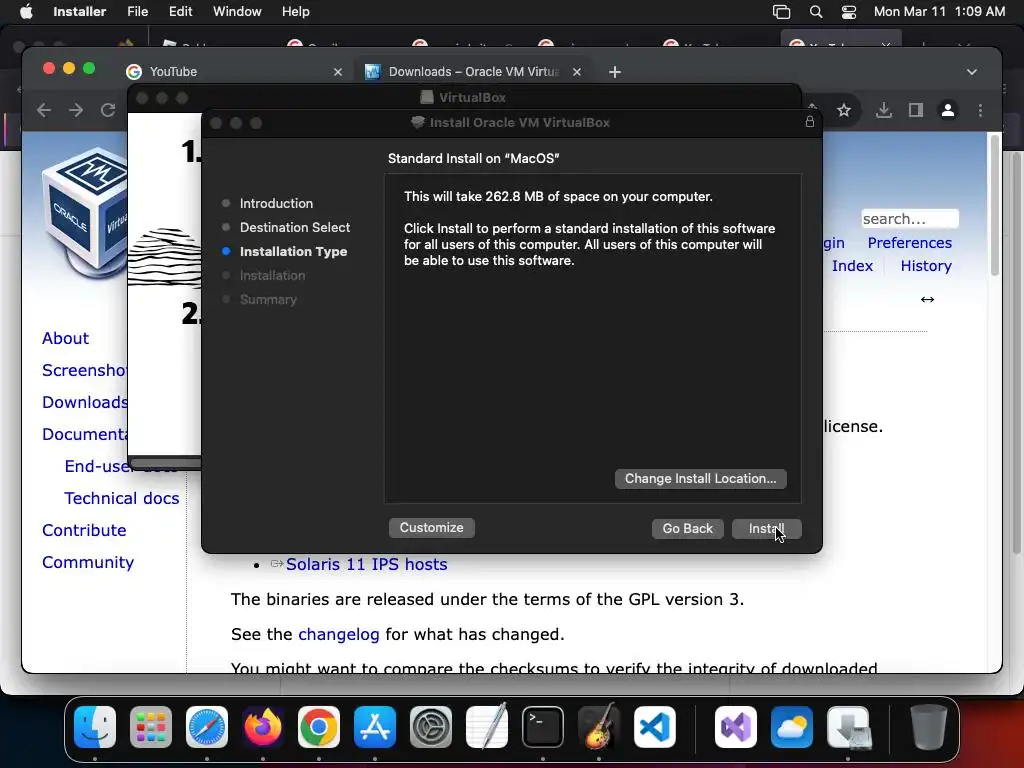Open App Store from the Dock

tap(375, 727)
